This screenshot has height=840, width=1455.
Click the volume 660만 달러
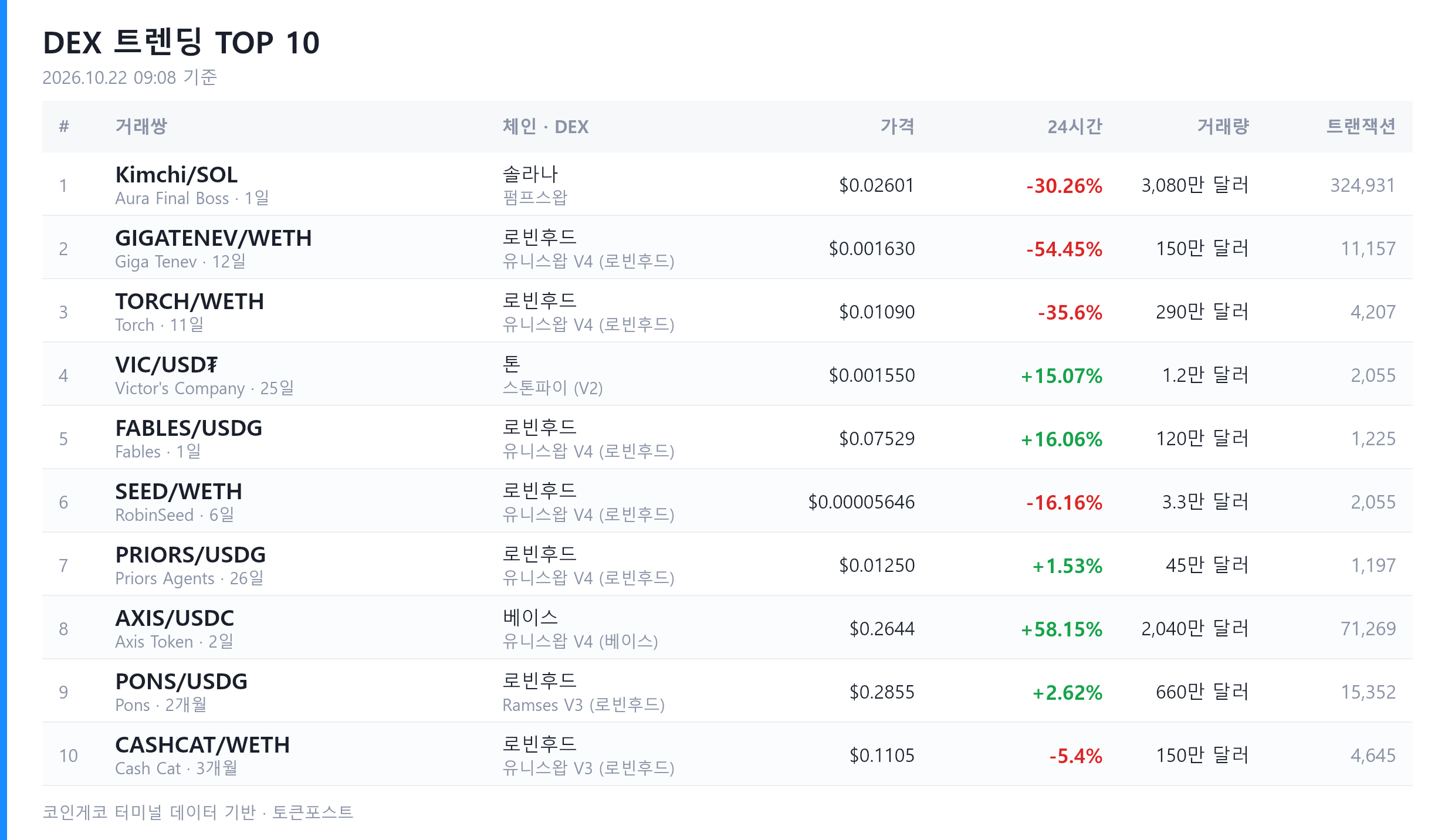tap(1203, 692)
